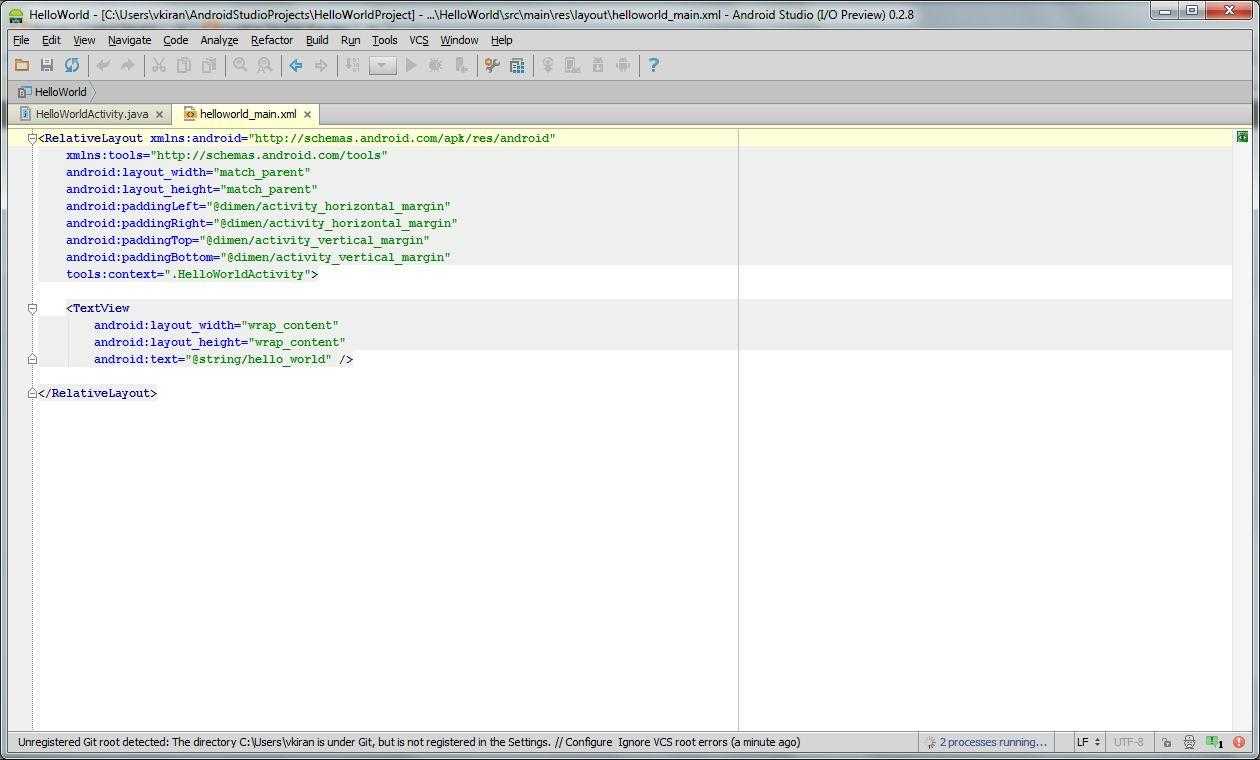Click the Sync Project with Gradle icon
Viewport: 1260px width, 760px height.
point(548,65)
